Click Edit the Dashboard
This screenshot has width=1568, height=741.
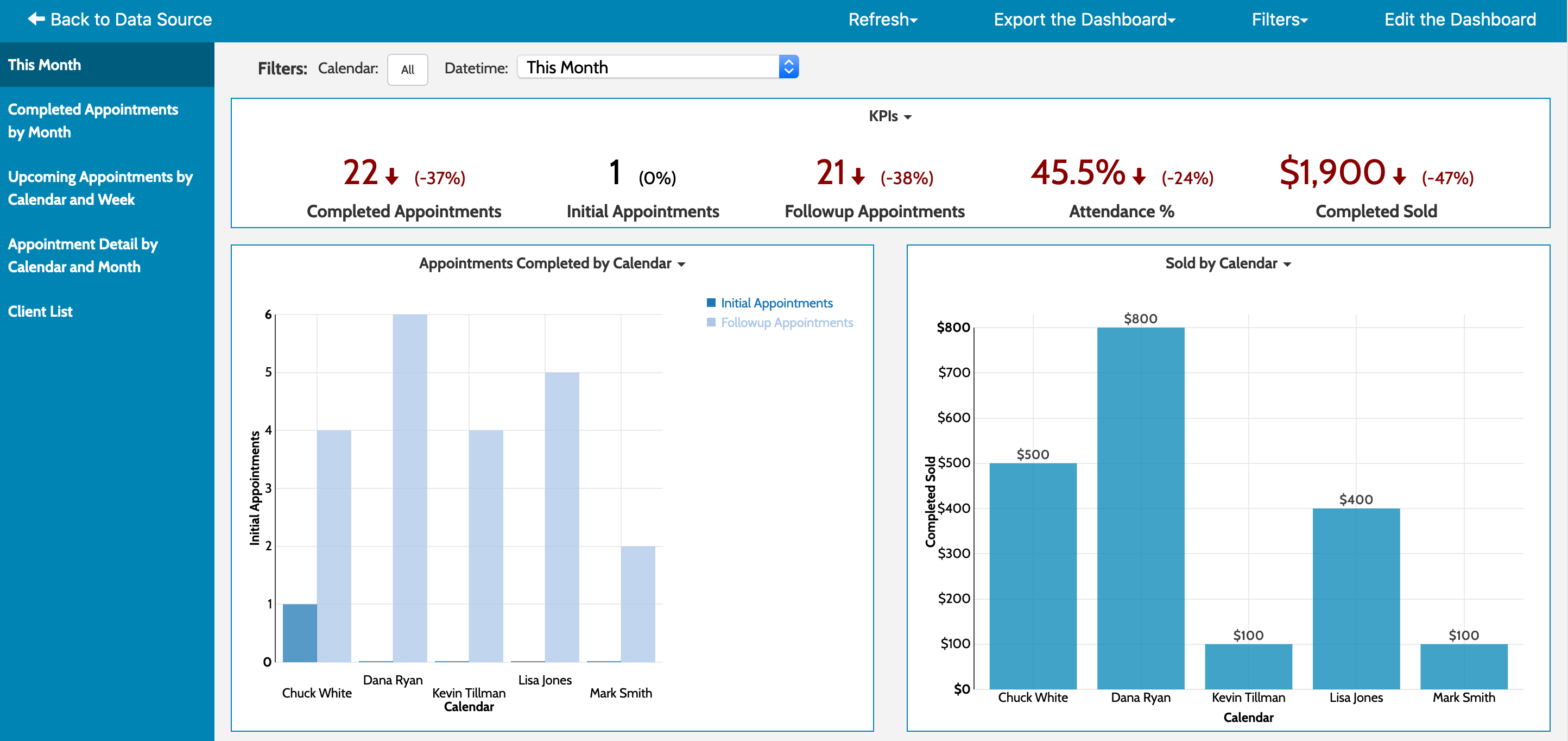pos(1459,19)
